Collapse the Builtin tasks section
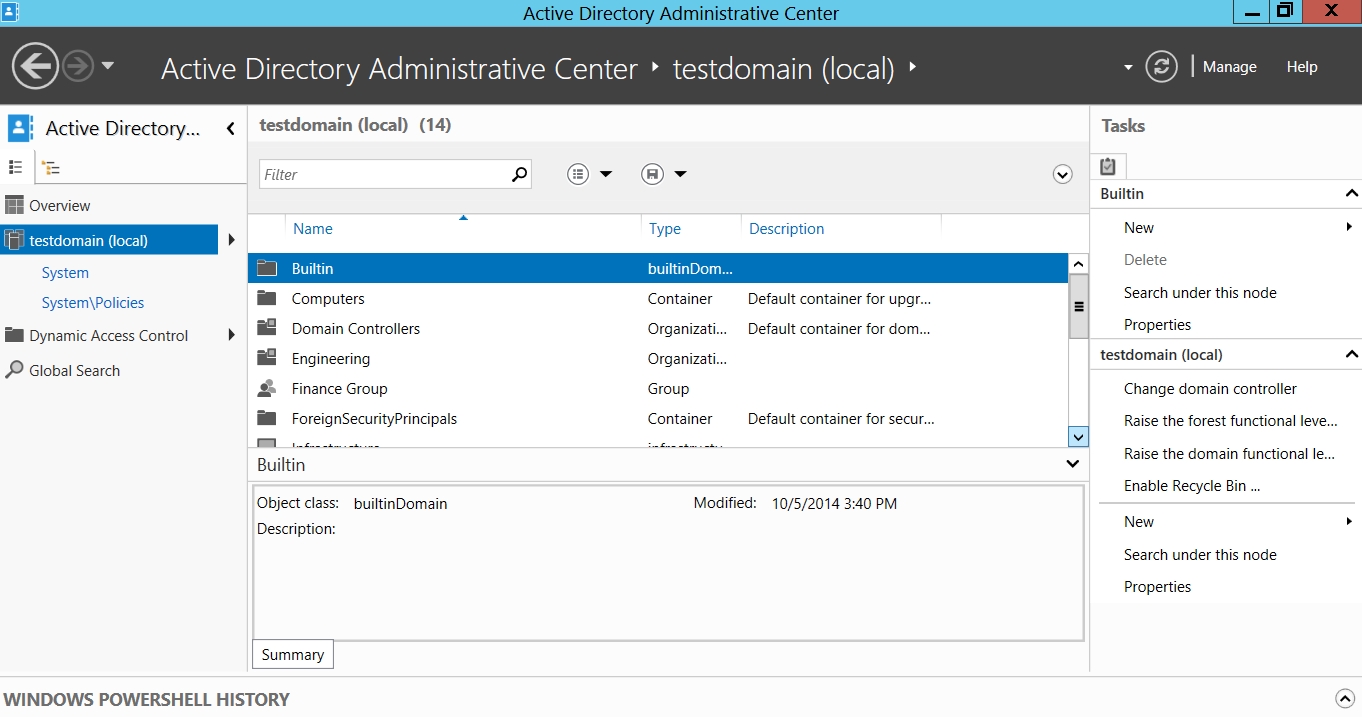This screenshot has height=717, width=1362. (1352, 194)
